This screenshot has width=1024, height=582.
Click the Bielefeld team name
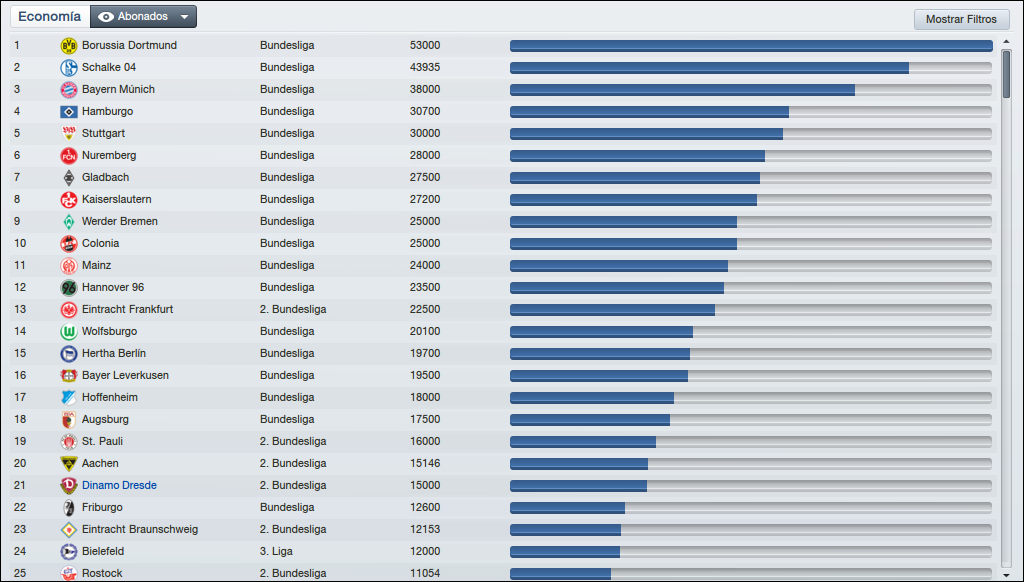tap(103, 551)
